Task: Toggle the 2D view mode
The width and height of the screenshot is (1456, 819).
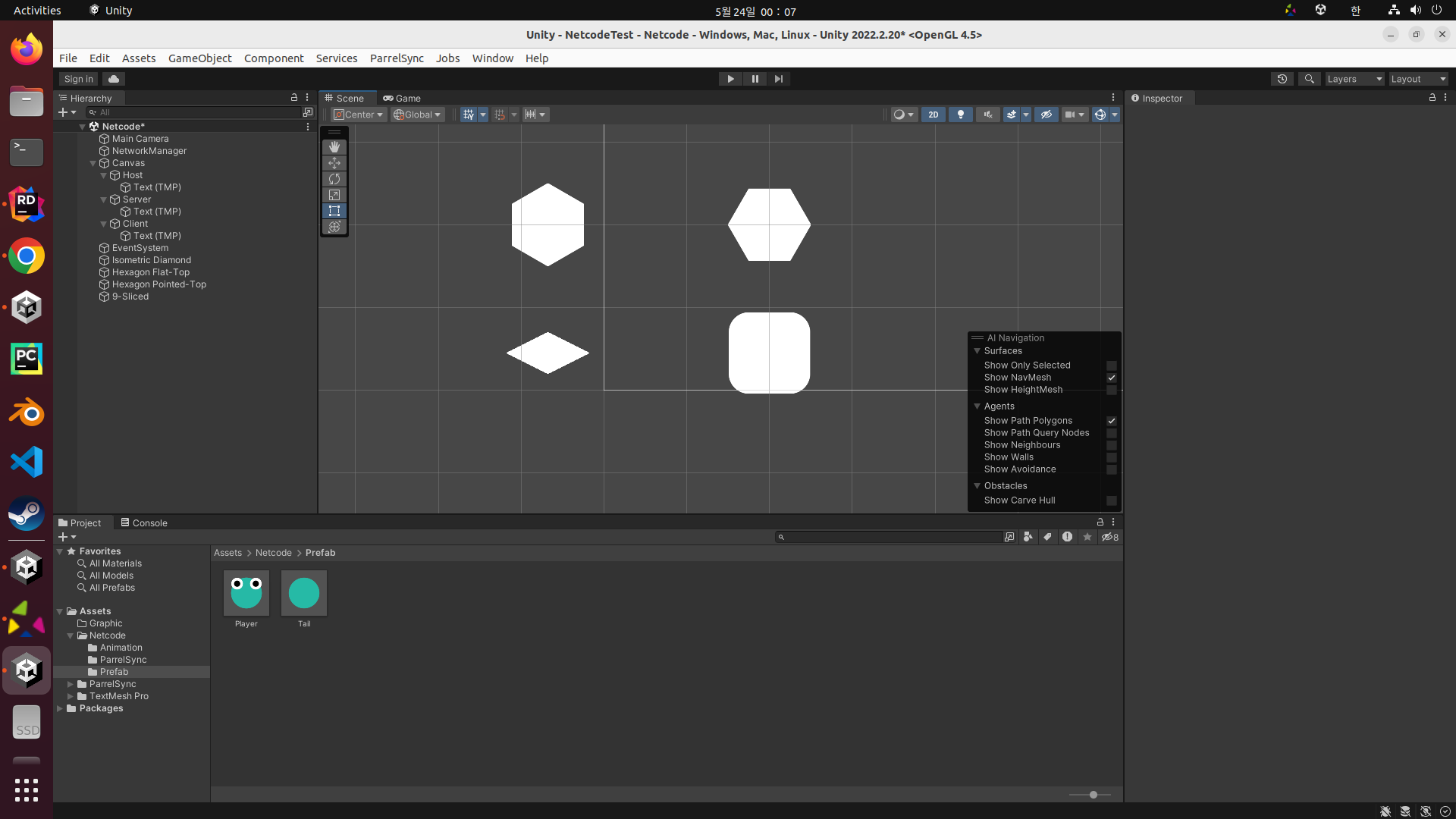Action: tap(933, 115)
